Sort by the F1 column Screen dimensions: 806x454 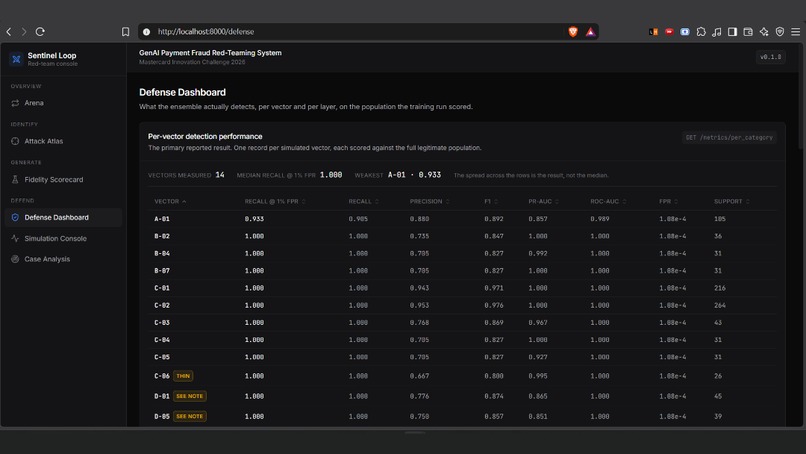pyautogui.click(x=491, y=202)
